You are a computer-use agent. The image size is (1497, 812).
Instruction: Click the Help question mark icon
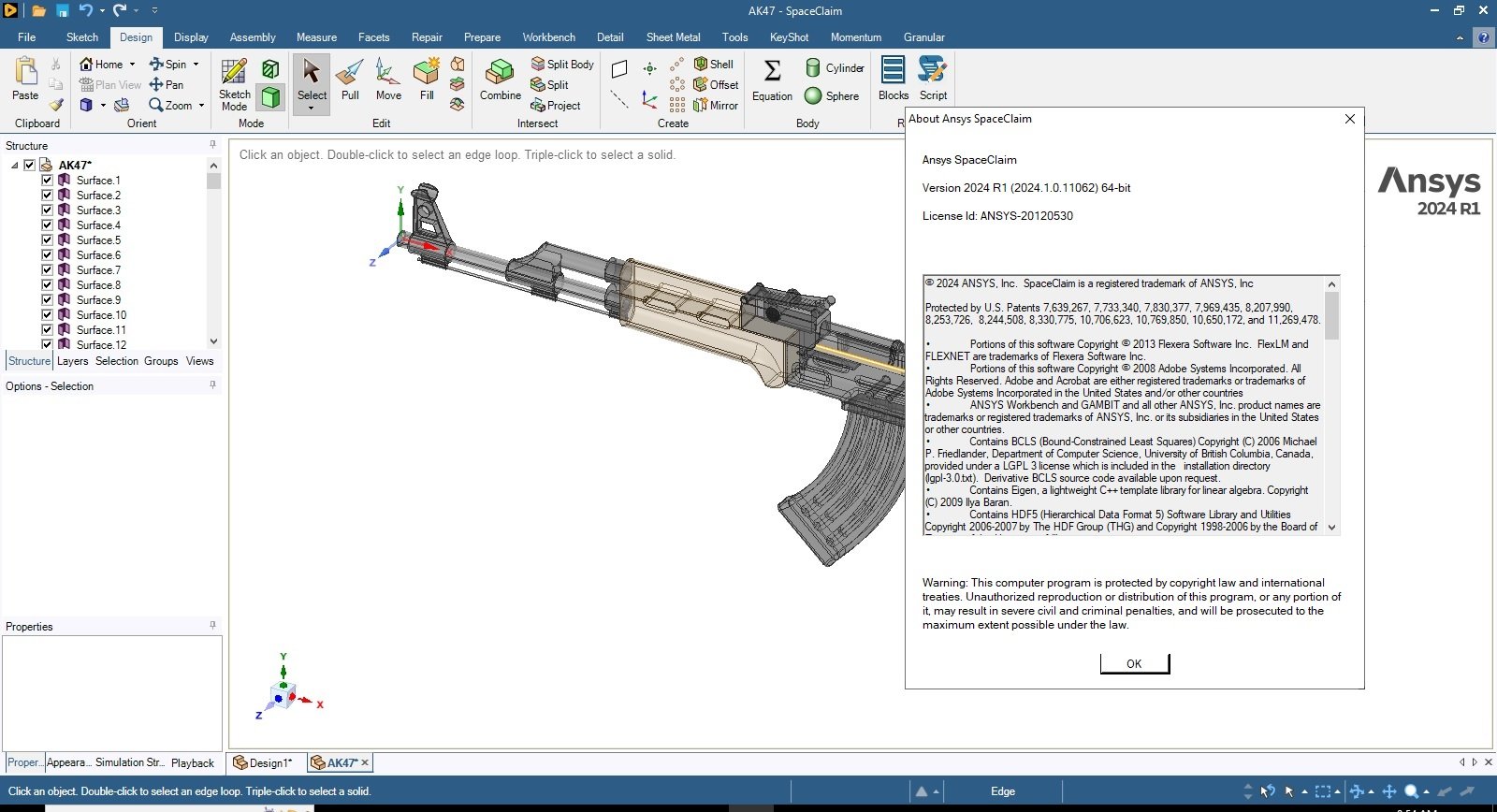(x=1484, y=37)
